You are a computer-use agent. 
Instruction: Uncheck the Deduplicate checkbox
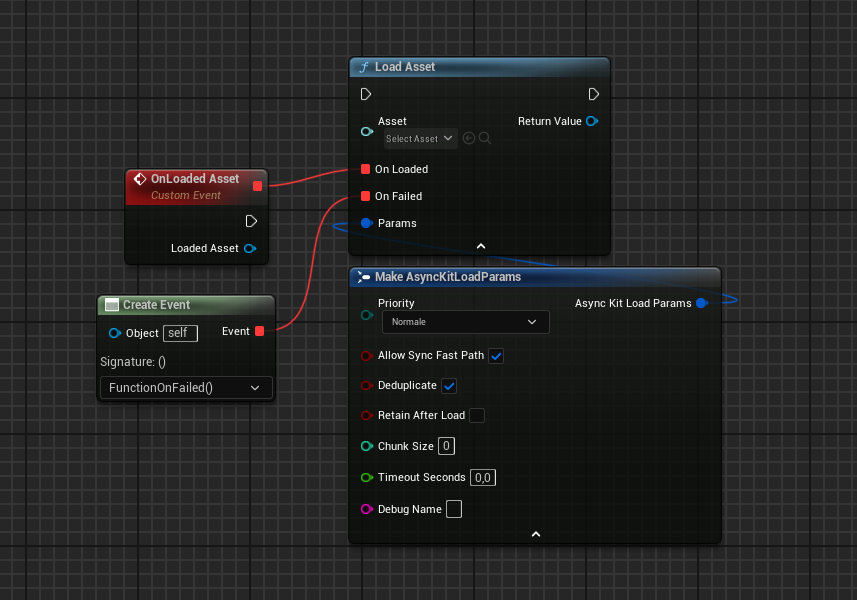coord(449,386)
